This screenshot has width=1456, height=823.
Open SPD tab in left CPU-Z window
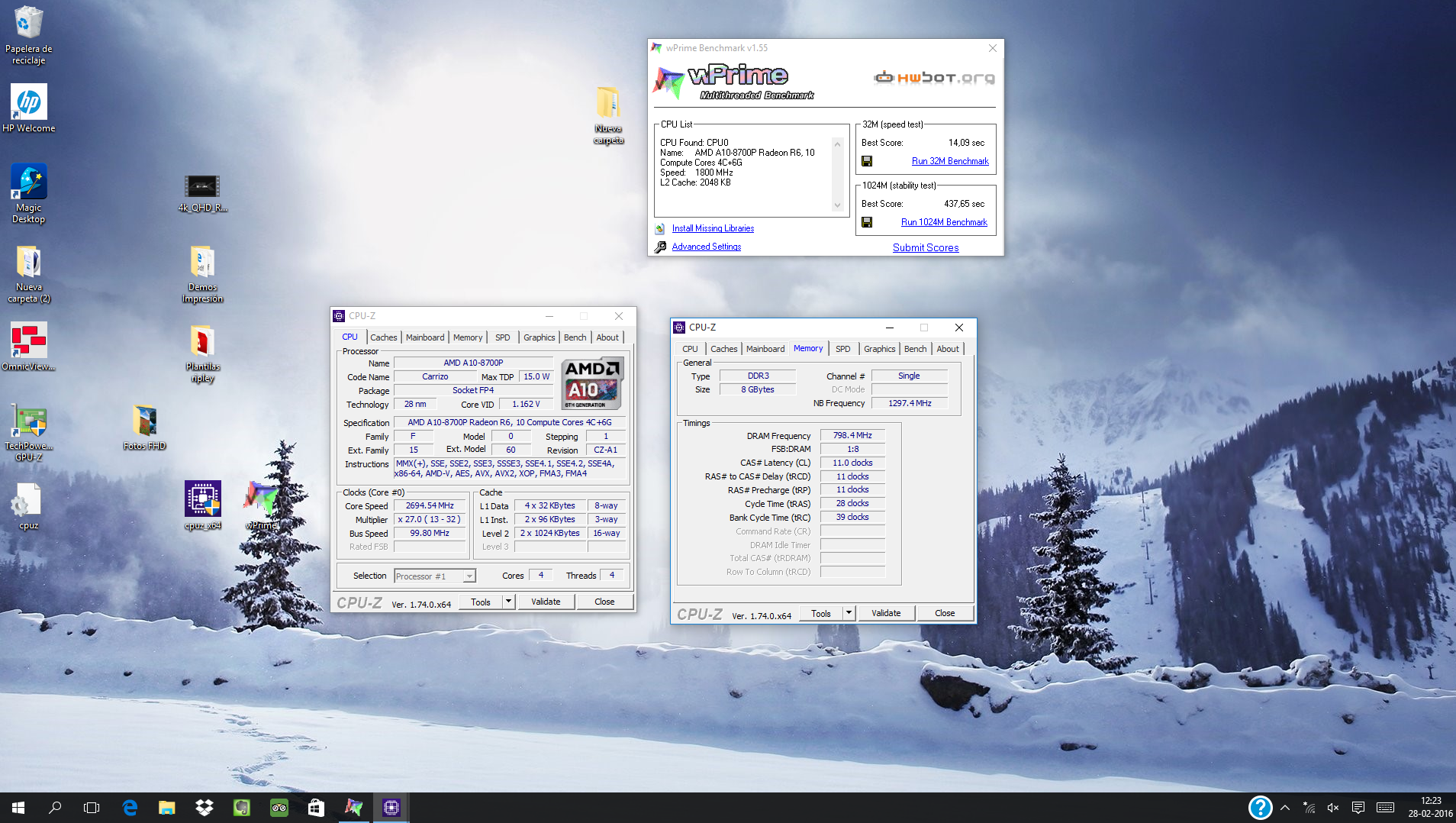(502, 337)
